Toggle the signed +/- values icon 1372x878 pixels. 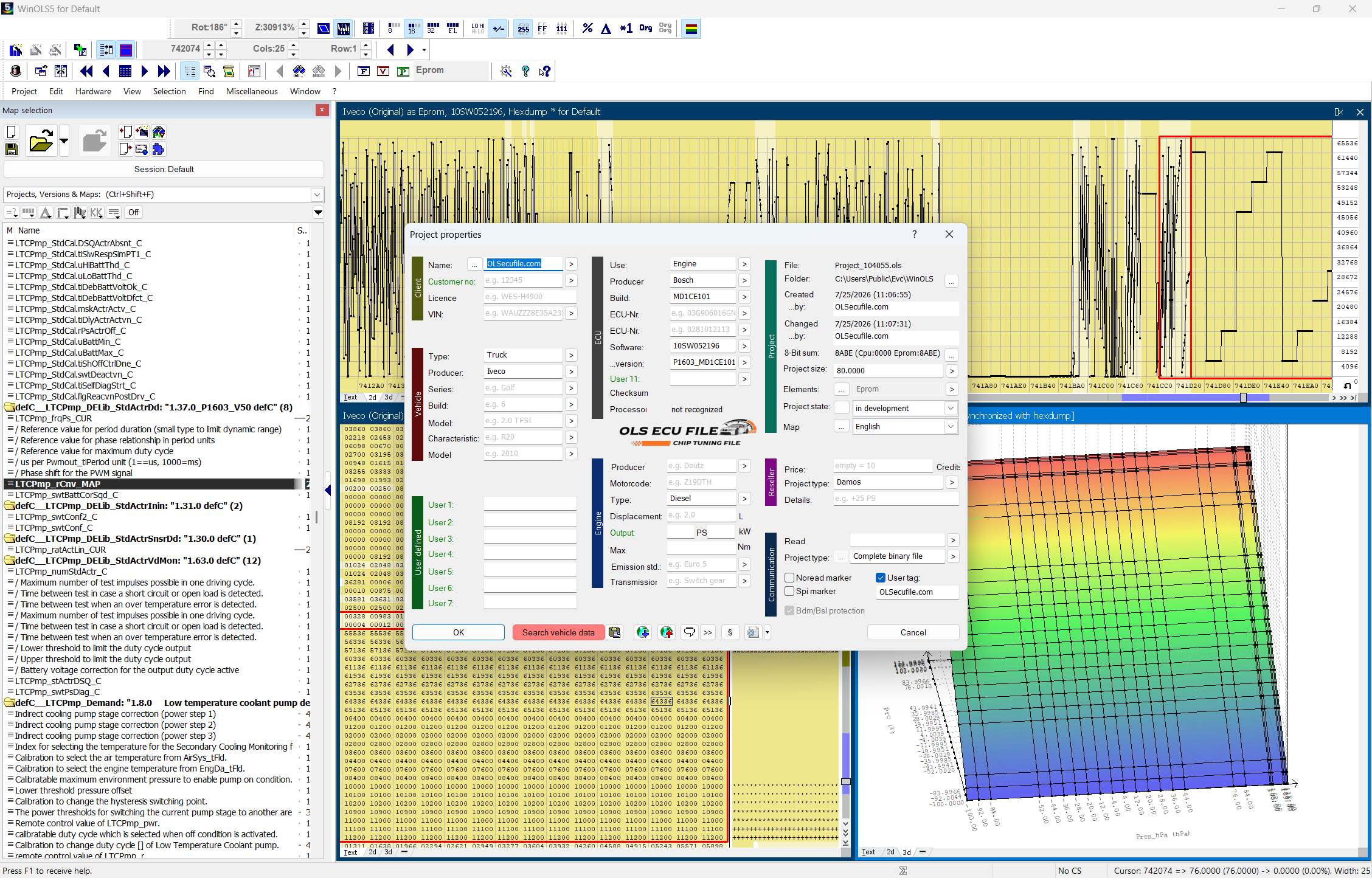pos(499,29)
